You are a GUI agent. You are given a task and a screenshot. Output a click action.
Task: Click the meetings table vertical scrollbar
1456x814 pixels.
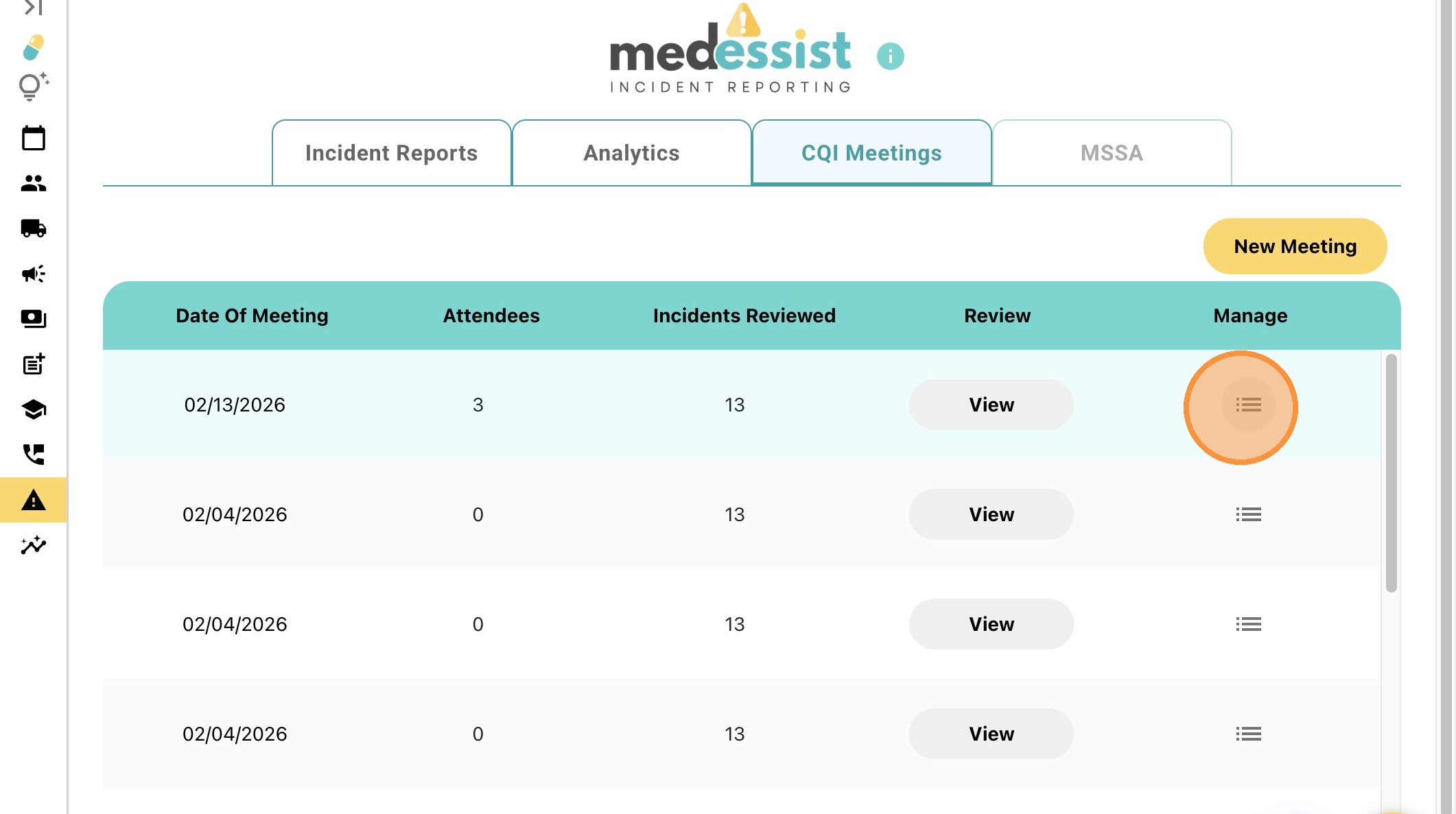click(x=1391, y=473)
